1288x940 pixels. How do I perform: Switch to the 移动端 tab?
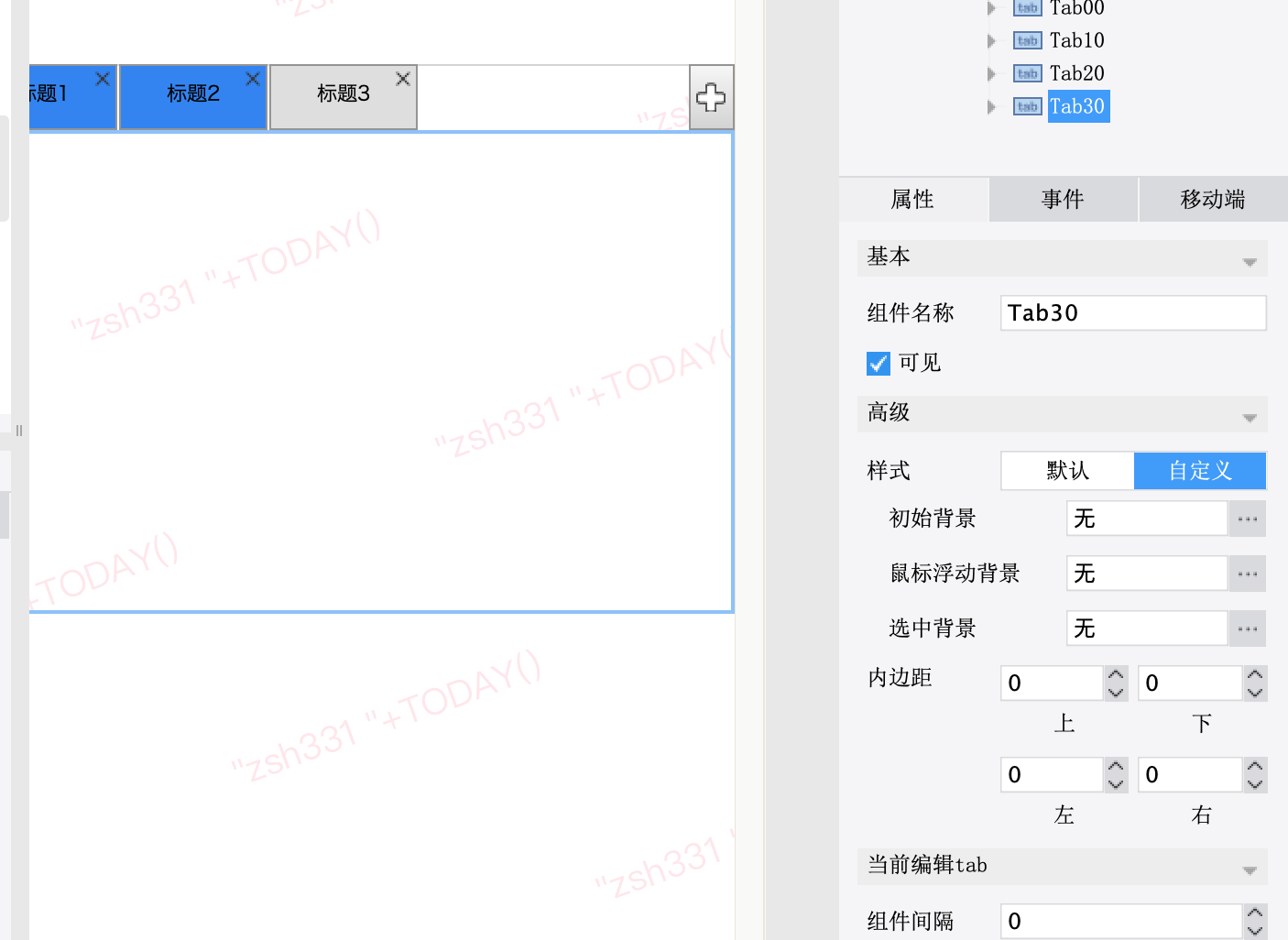pyautogui.click(x=1212, y=199)
